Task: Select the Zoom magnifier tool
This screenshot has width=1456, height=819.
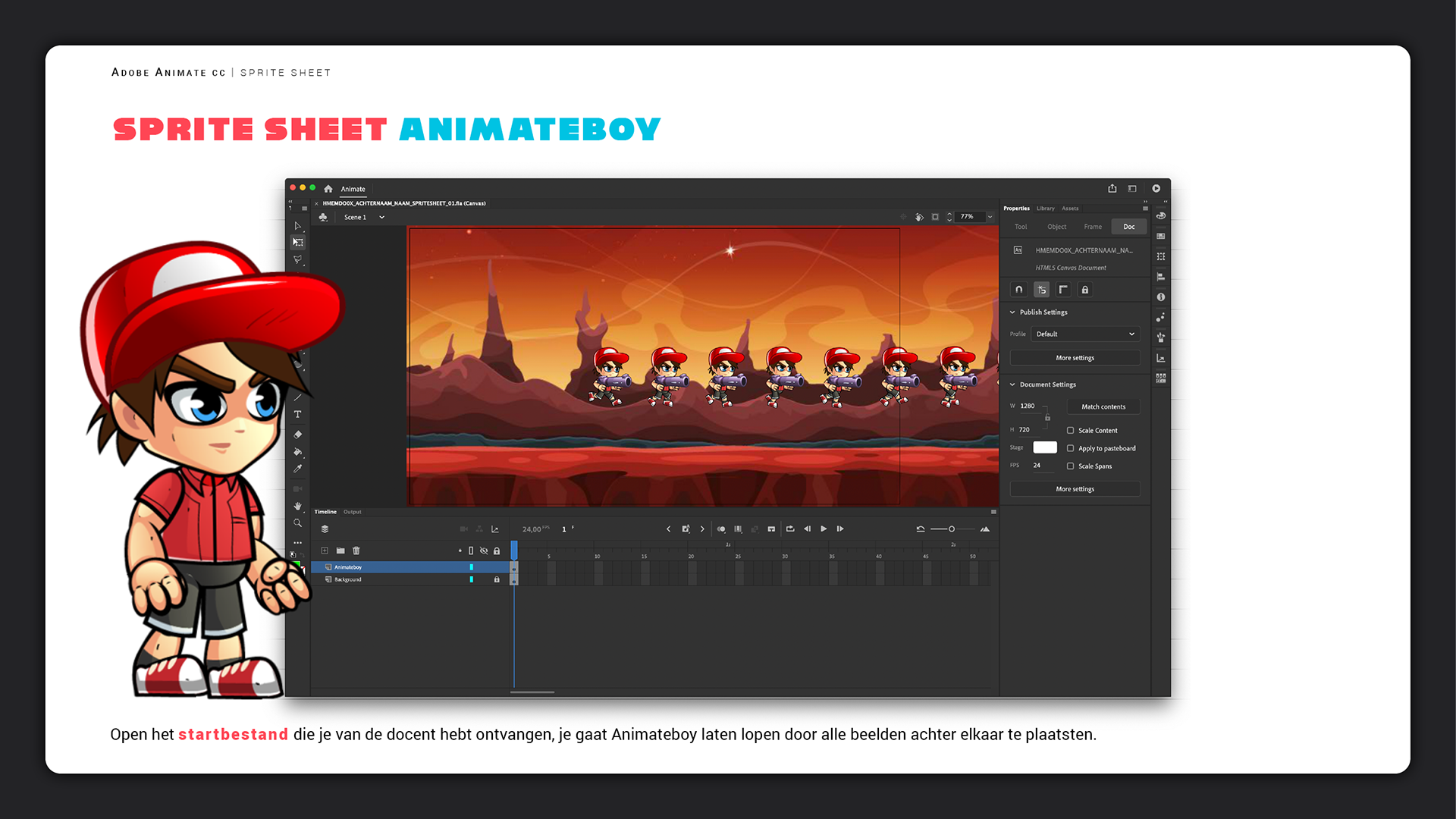Action: pyautogui.click(x=297, y=523)
